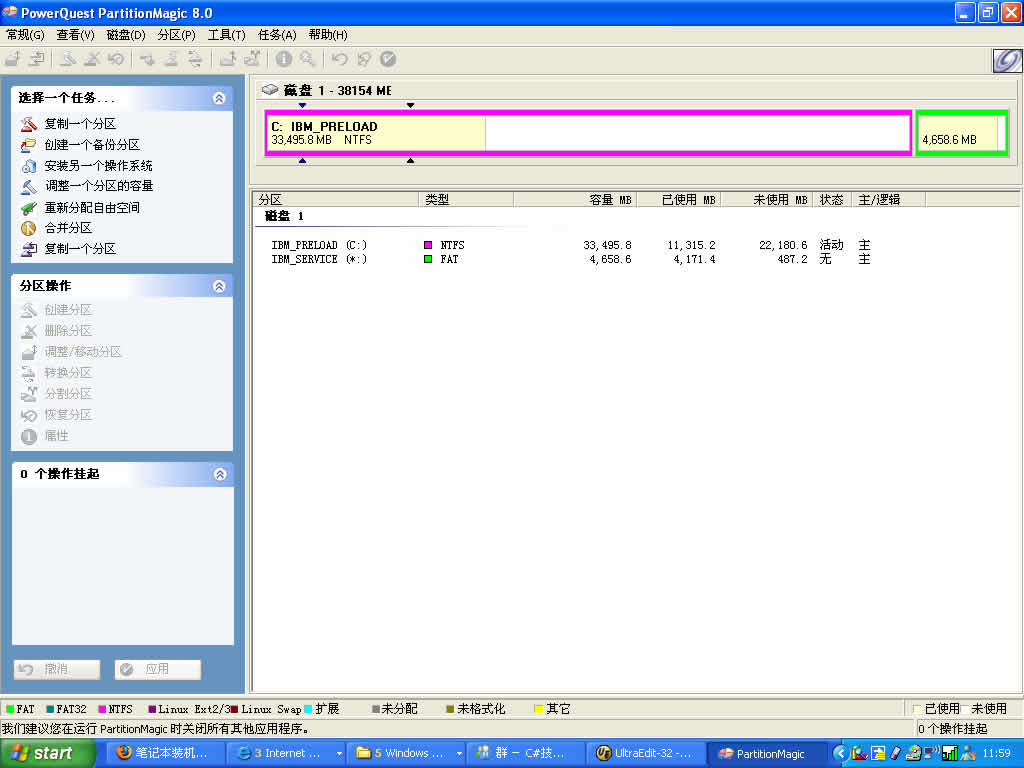Open the 查看(V) menu
Image resolution: width=1024 pixels, height=768 pixels.
point(76,35)
